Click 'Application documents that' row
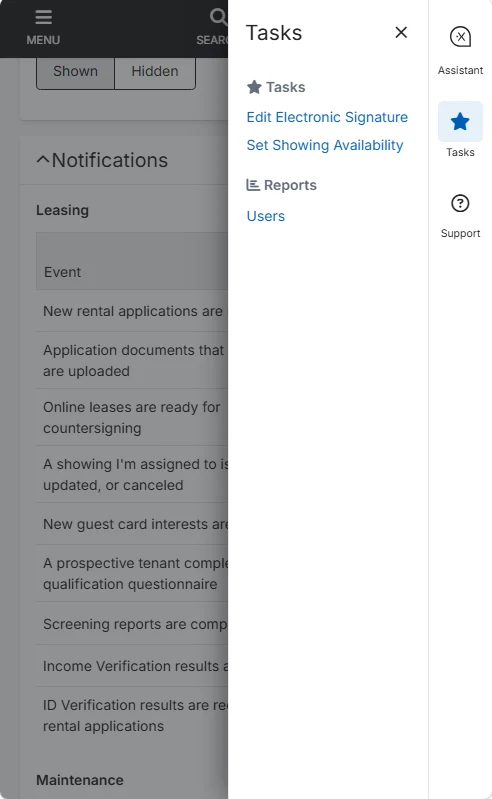Screen dimensions: 492x799 132,360
